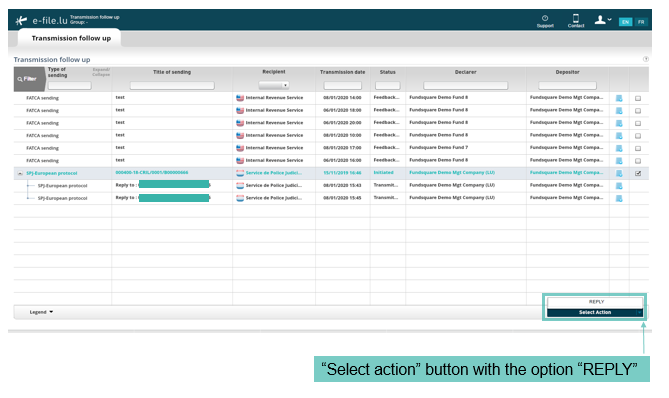Tick checkbox for 08/01/2020 10:00 row
This screenshot has width=669, height=398.
638,136
